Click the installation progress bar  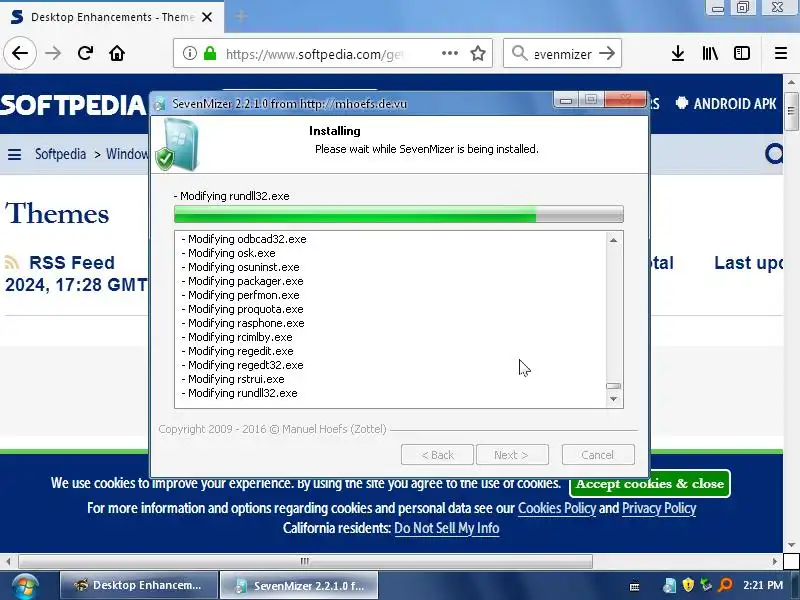[398, 214]
